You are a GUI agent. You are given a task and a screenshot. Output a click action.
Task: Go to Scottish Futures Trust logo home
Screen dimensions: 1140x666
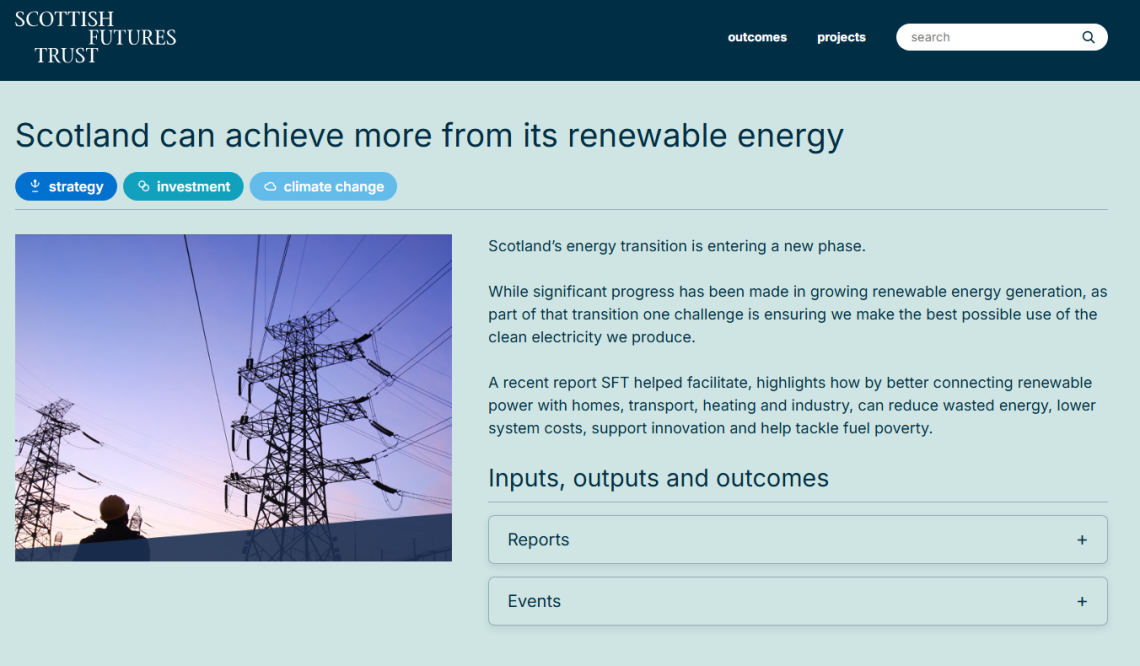(x=95, y=37)
